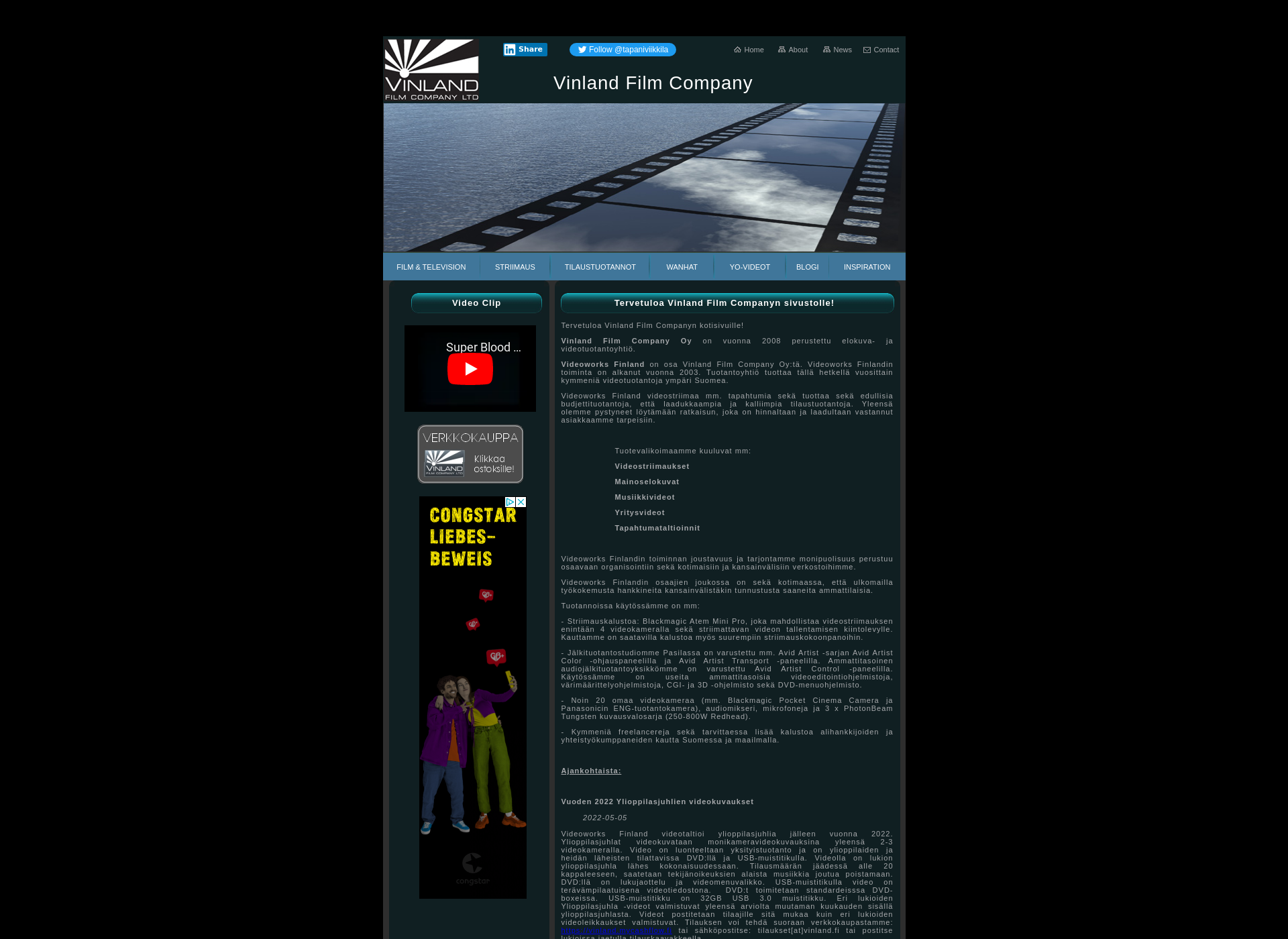
Task: Open the YO-VIDEOT dropdown section
Action: point(751,266)
